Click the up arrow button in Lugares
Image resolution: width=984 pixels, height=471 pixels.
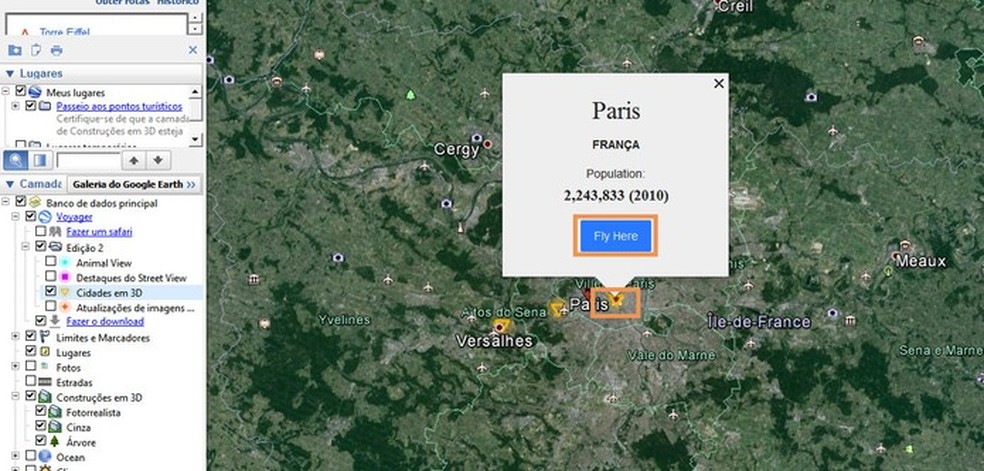click(134, 161)
